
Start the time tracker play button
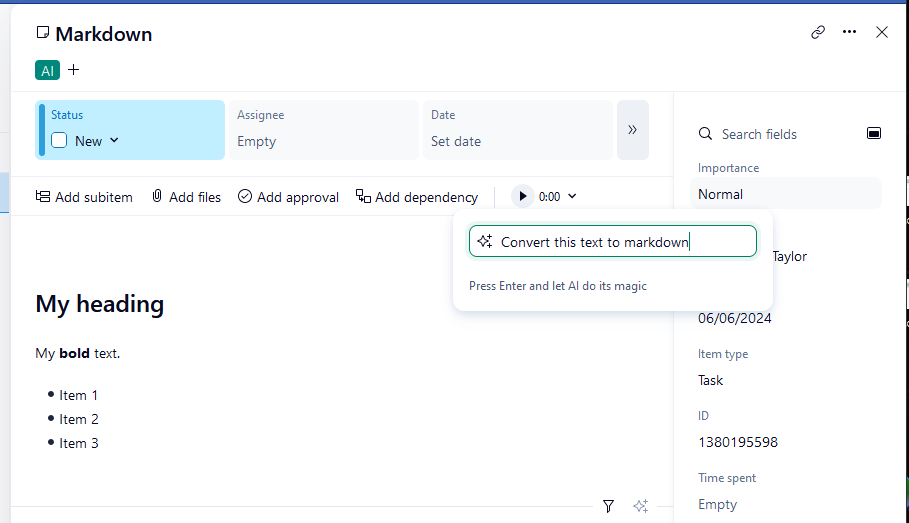522,197
